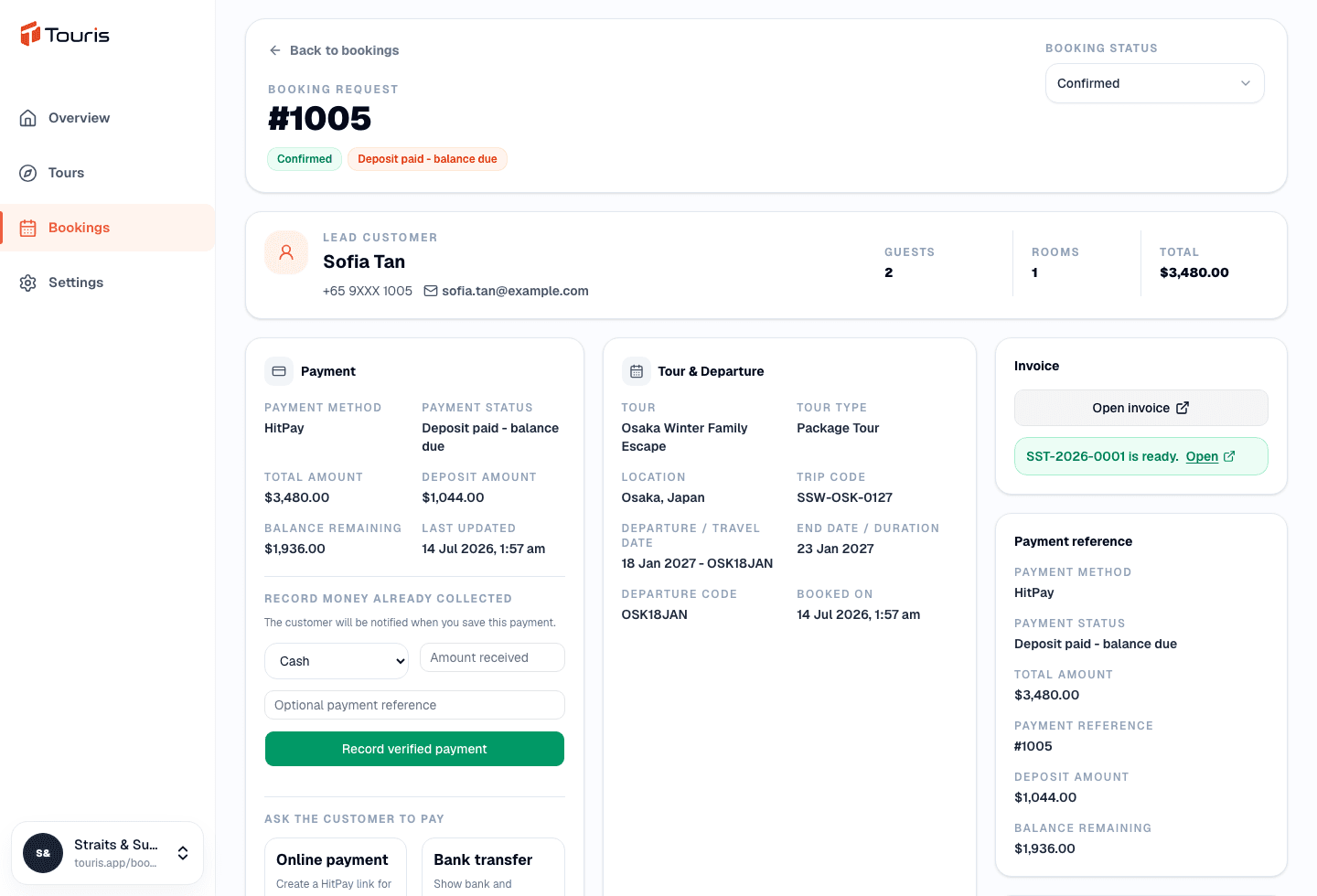Click the lead customer avatar icon
Screen dimensions: 1317x896
click(286, 252)
